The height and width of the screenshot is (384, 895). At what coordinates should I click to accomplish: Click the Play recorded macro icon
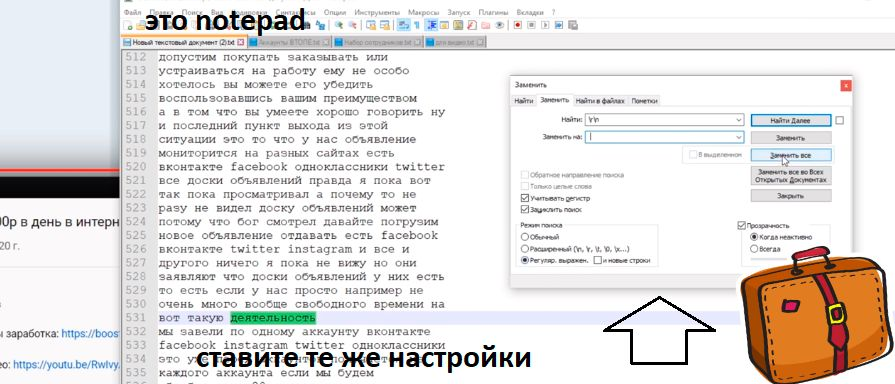[545, 25]
